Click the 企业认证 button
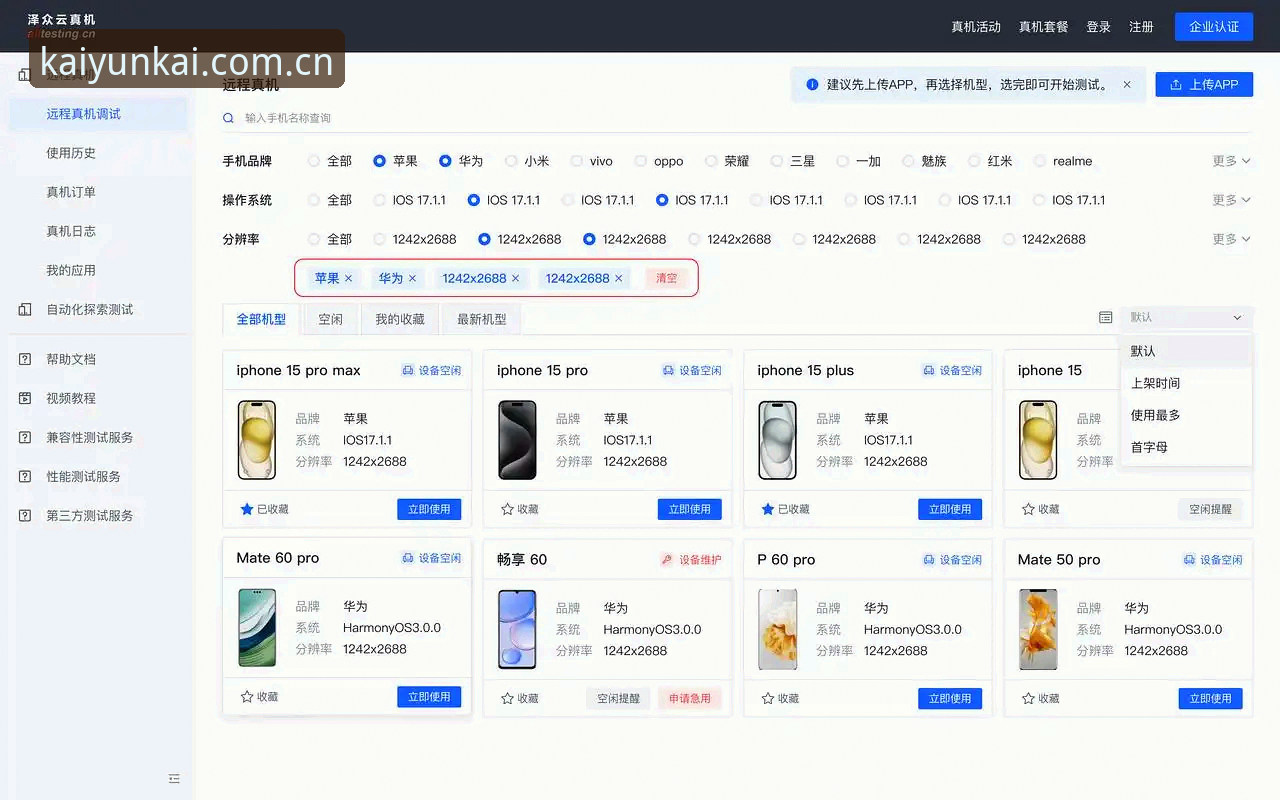 click(x=1214, y=27)
